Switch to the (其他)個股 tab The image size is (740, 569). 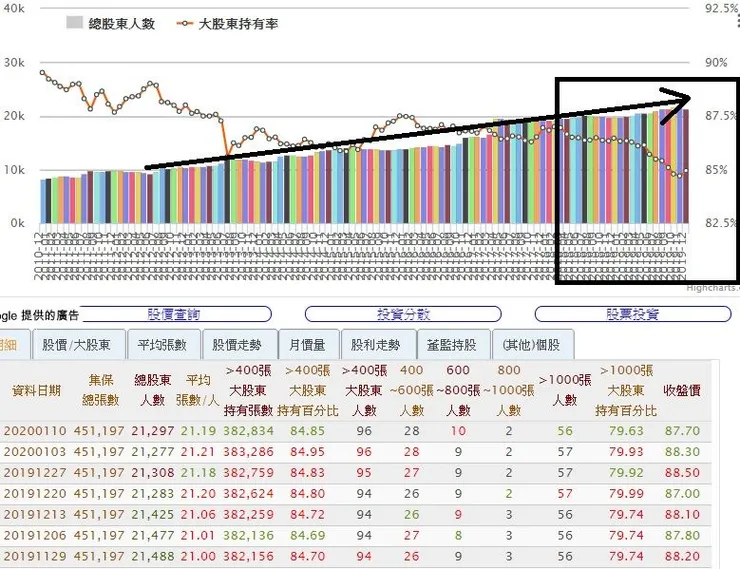[533, 345]
